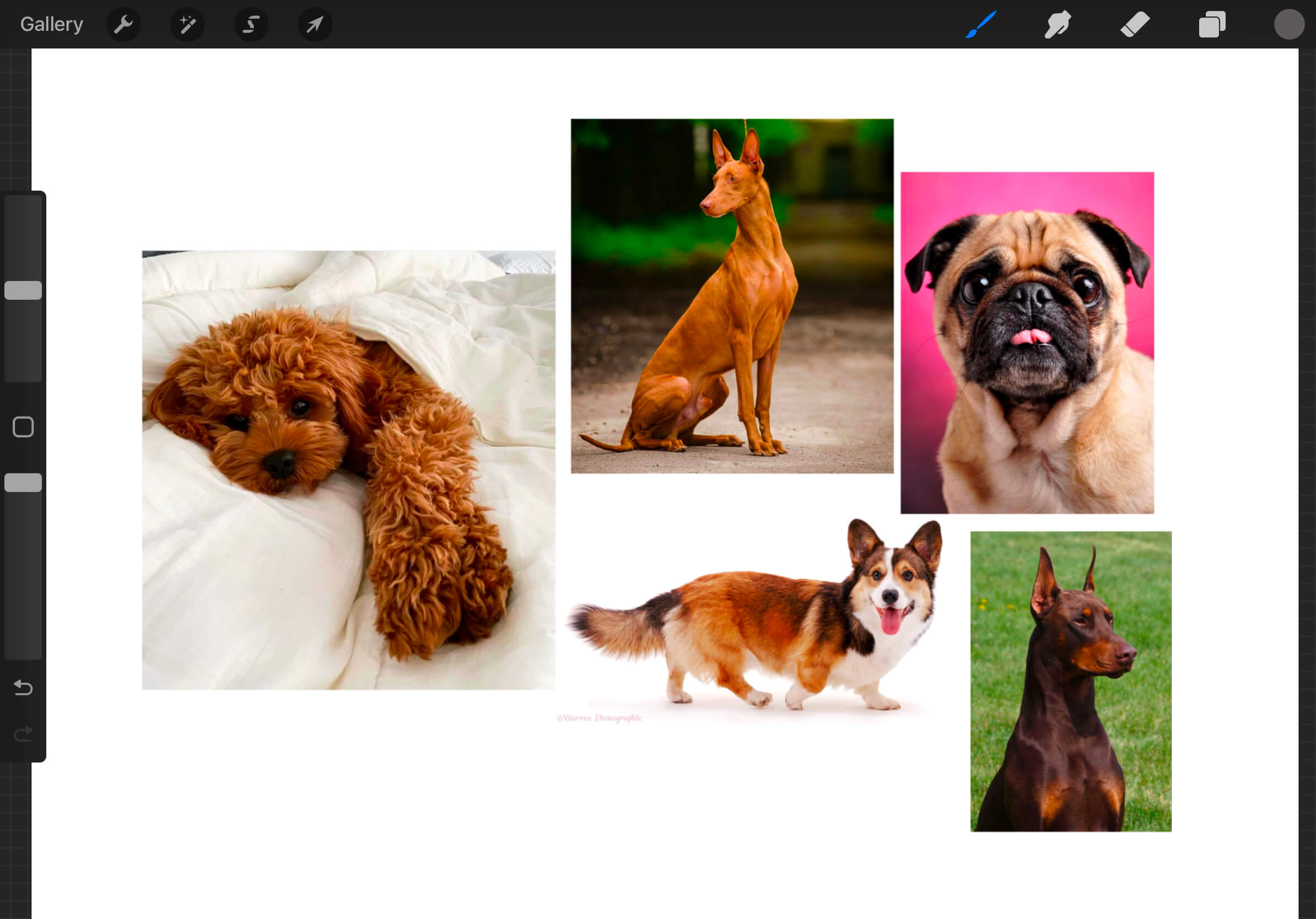This screenshot has width=1316, height=919.
Task: Open the Layers panel
Action: 1212,24
